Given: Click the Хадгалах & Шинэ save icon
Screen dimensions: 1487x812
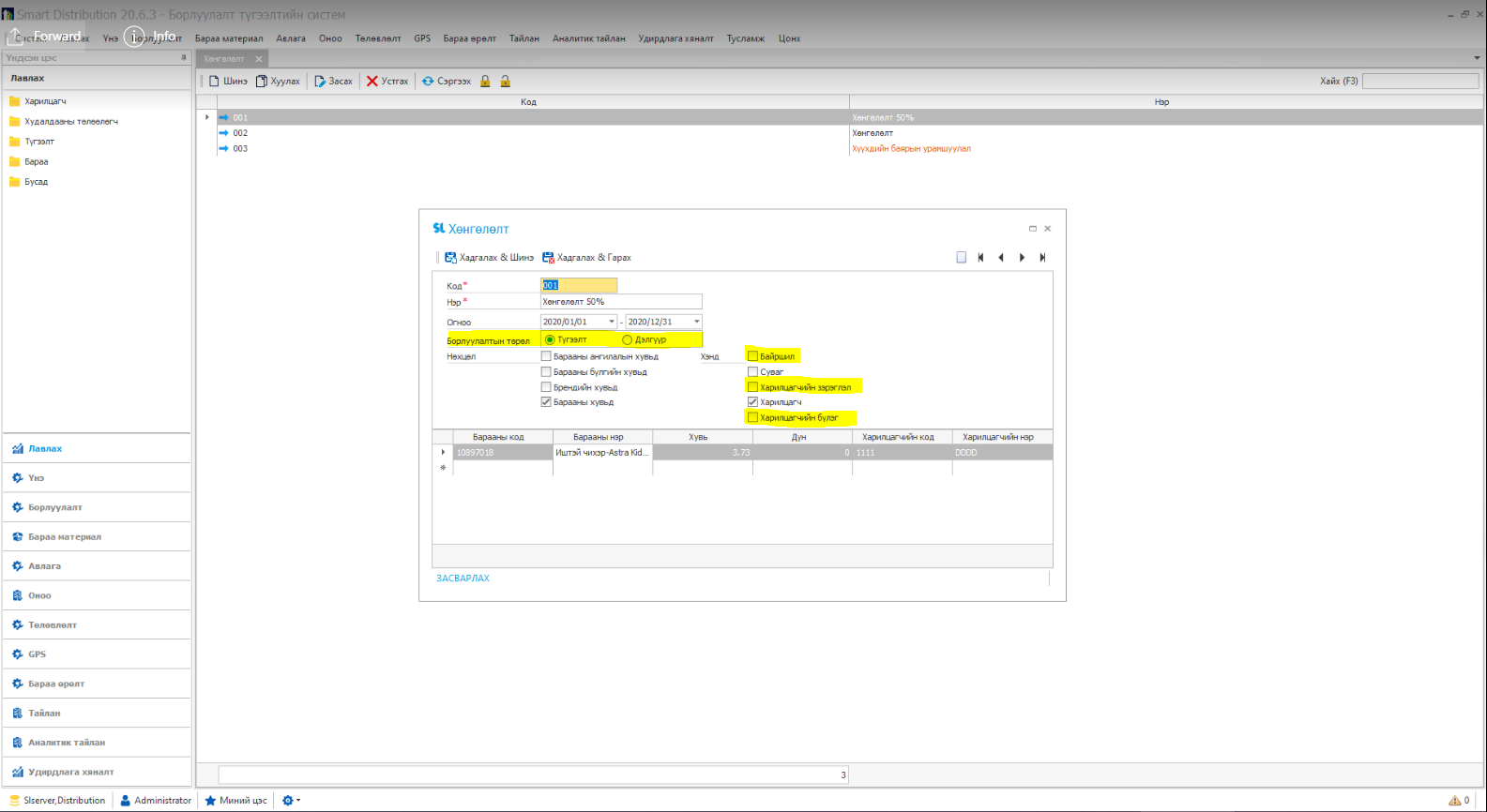Looking at the screenshot, I should click(450, 258).
